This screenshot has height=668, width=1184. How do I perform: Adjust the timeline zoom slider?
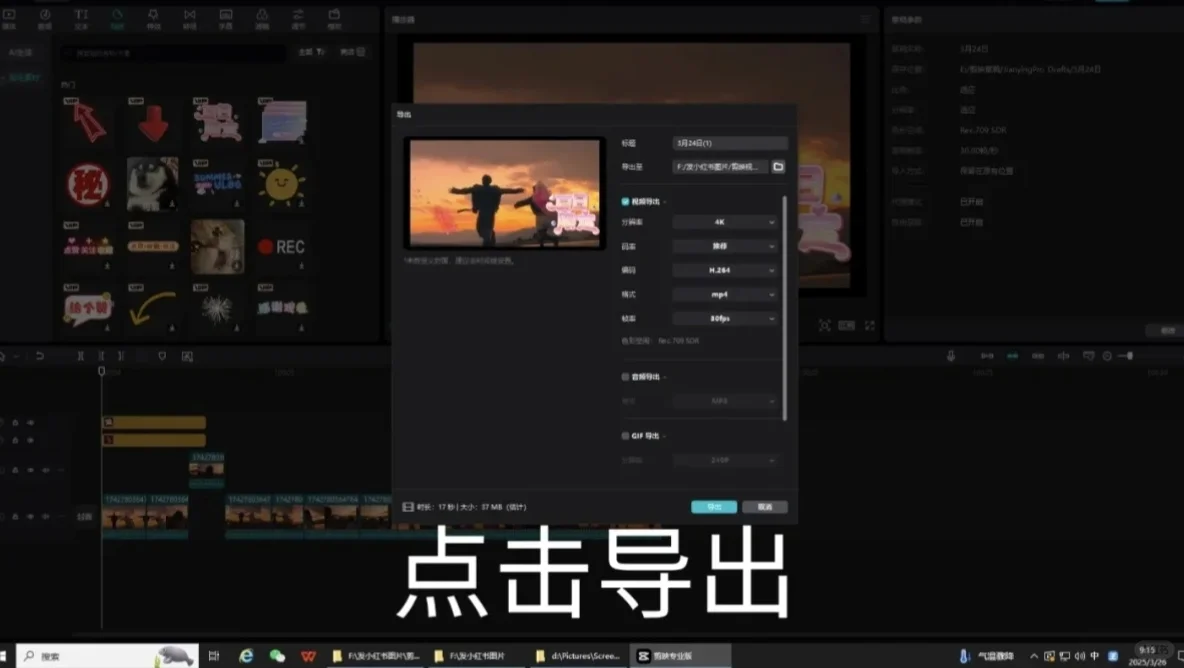click(x=1128, y=356)
